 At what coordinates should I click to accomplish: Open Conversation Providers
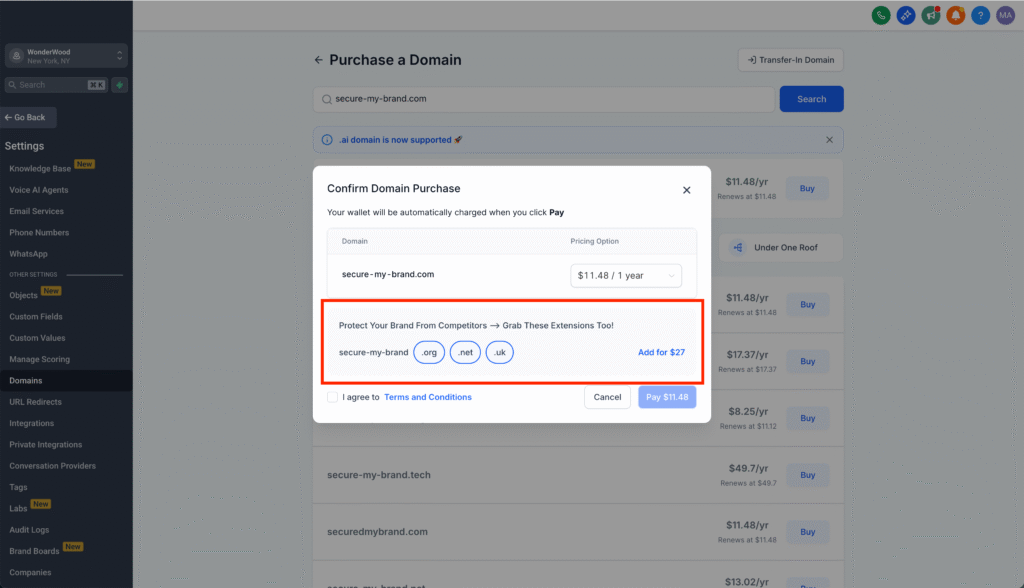click(x=52, y=466)
